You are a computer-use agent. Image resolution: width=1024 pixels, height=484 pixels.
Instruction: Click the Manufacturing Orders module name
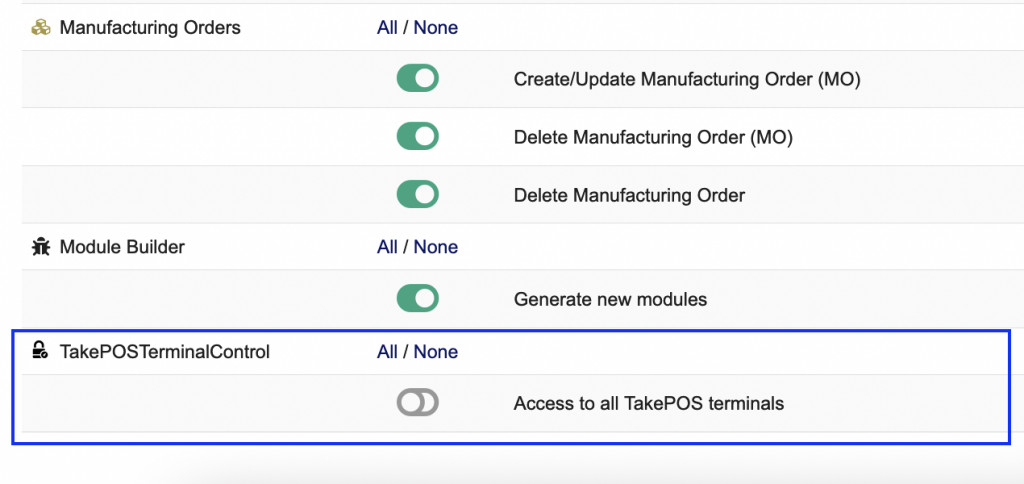pos(150,28)
